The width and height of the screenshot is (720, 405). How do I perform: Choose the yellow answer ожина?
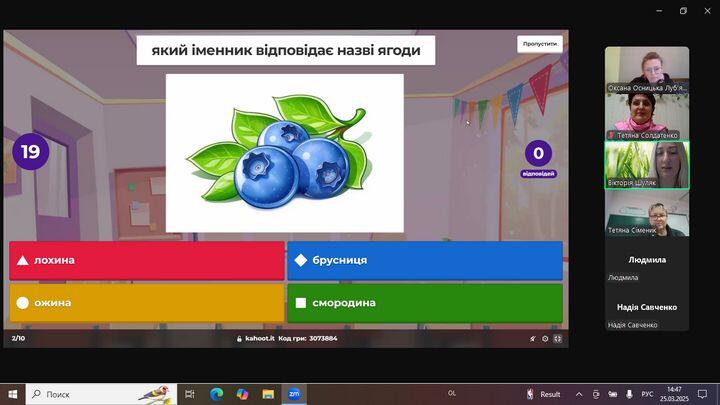point(147,303)
